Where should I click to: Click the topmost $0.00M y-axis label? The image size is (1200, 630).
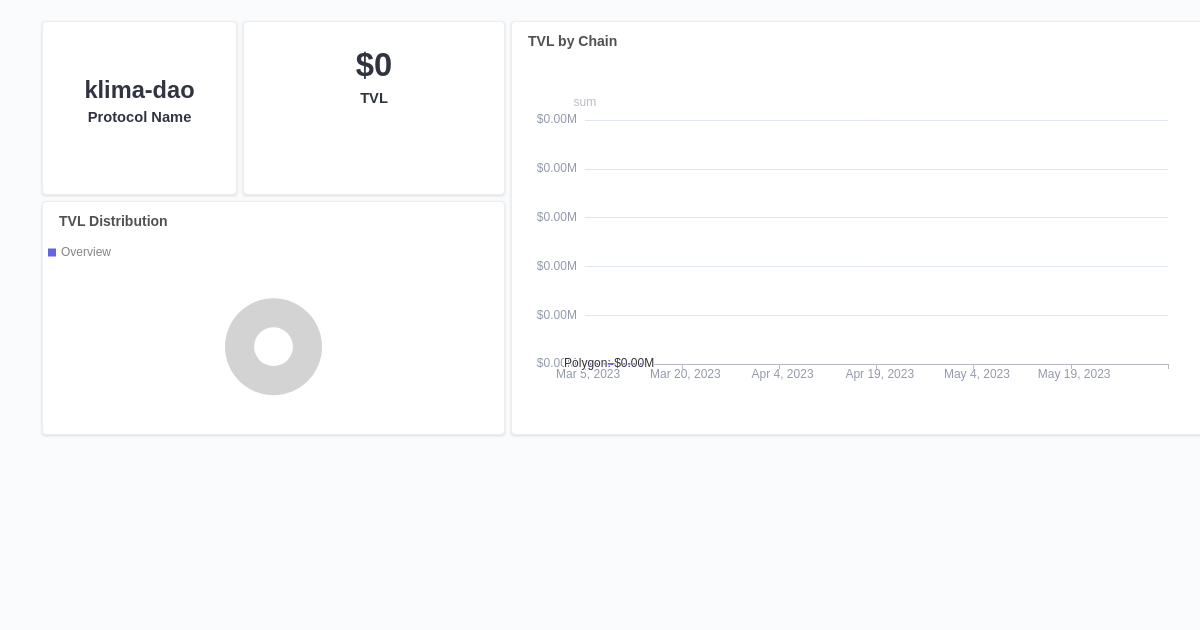pyautogui.click(x=556, y=119)
